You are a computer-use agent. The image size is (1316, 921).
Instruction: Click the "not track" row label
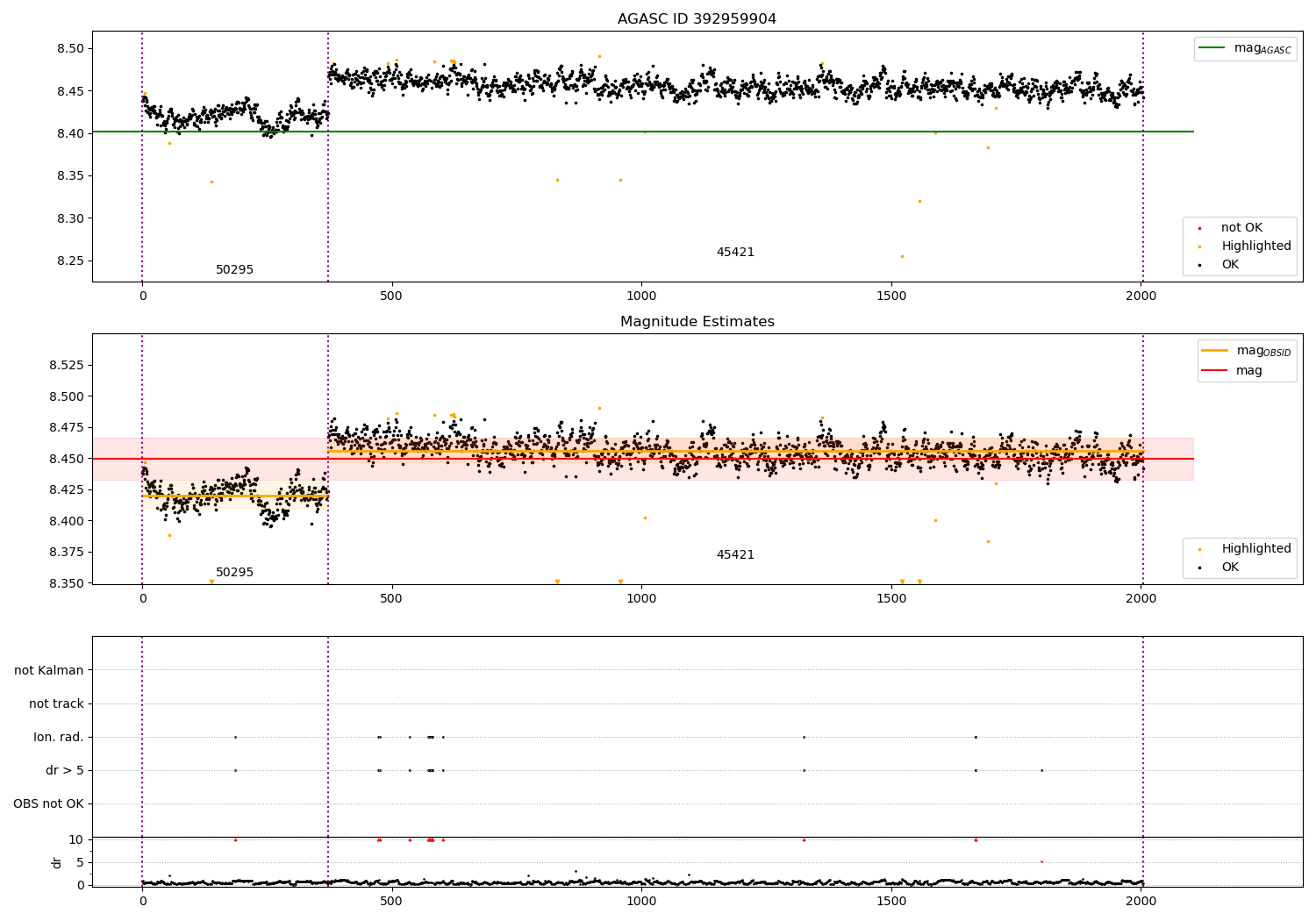pyautogui.click(x=56, y=703)
